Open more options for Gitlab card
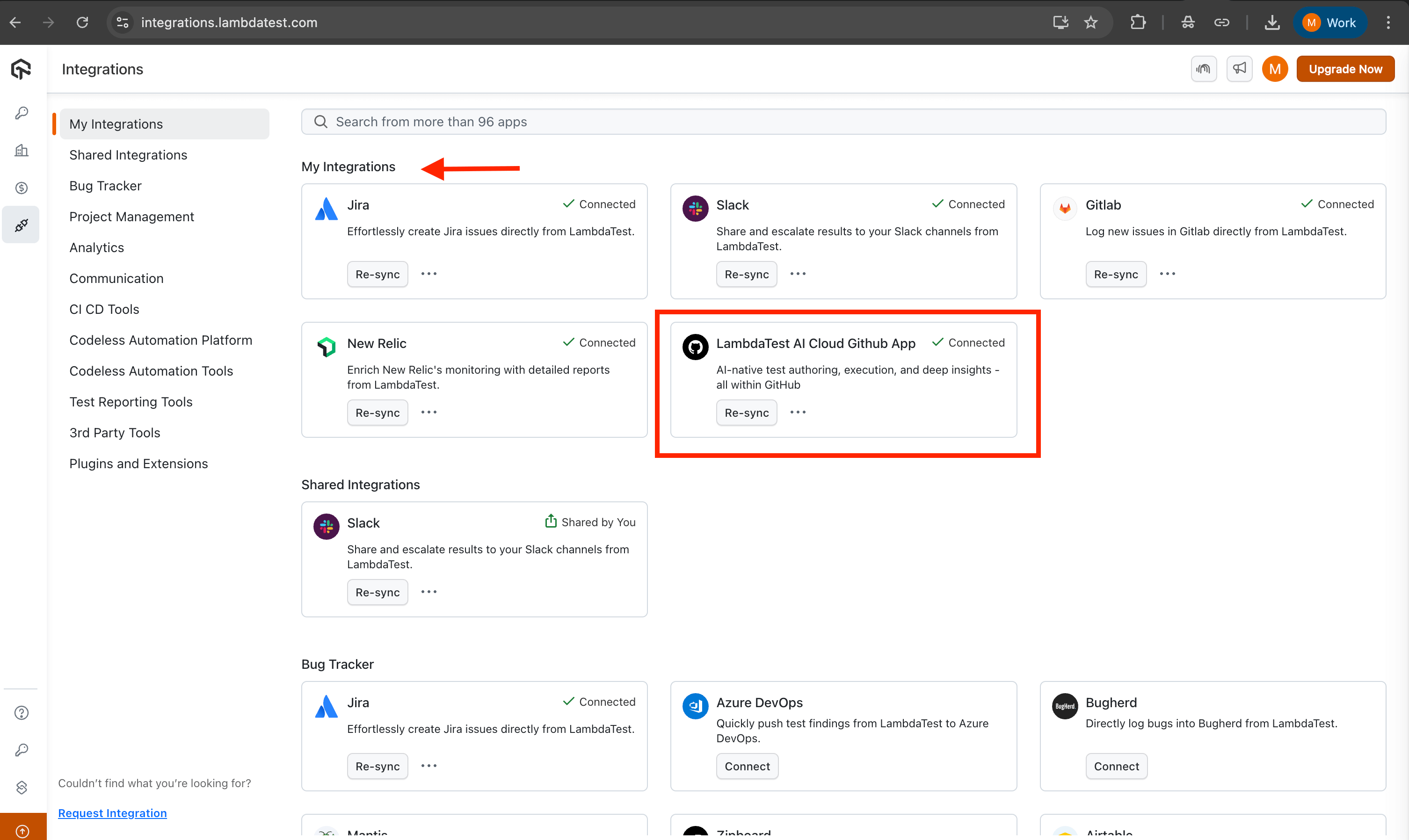Viewport: 1409px width, 840px height. point(1167,274)
